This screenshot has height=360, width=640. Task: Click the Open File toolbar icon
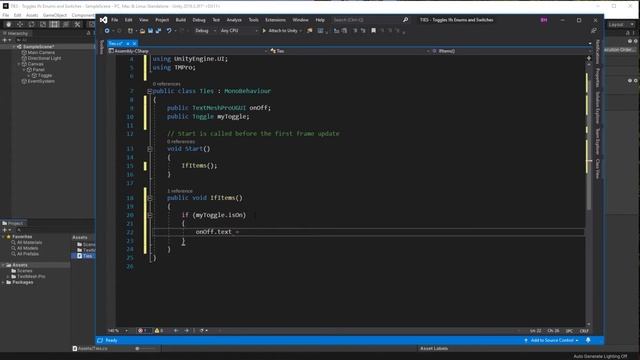click(x=142, y=31)
